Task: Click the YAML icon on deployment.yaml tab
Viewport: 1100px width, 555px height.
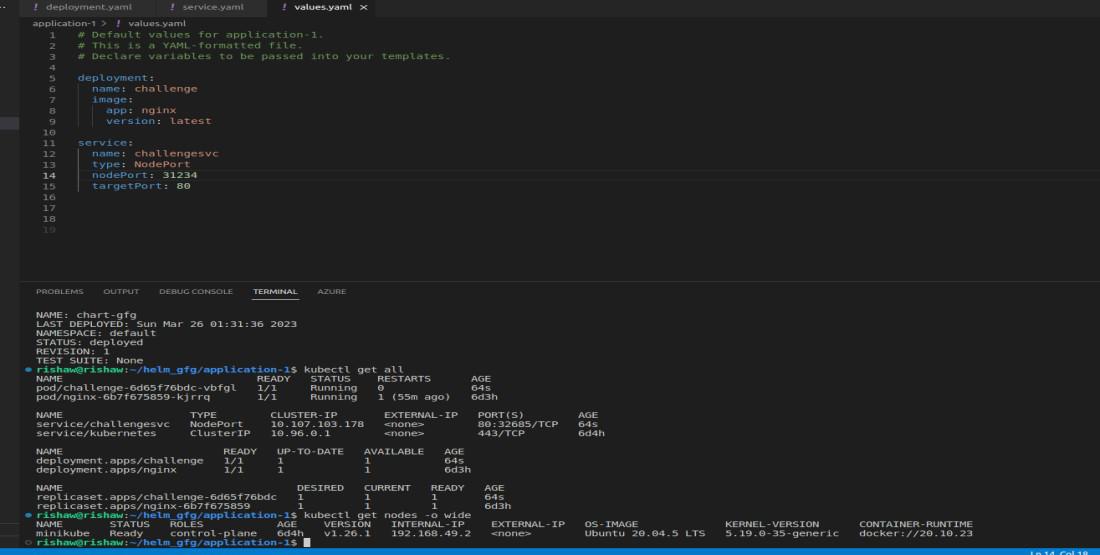Action: 36,8
